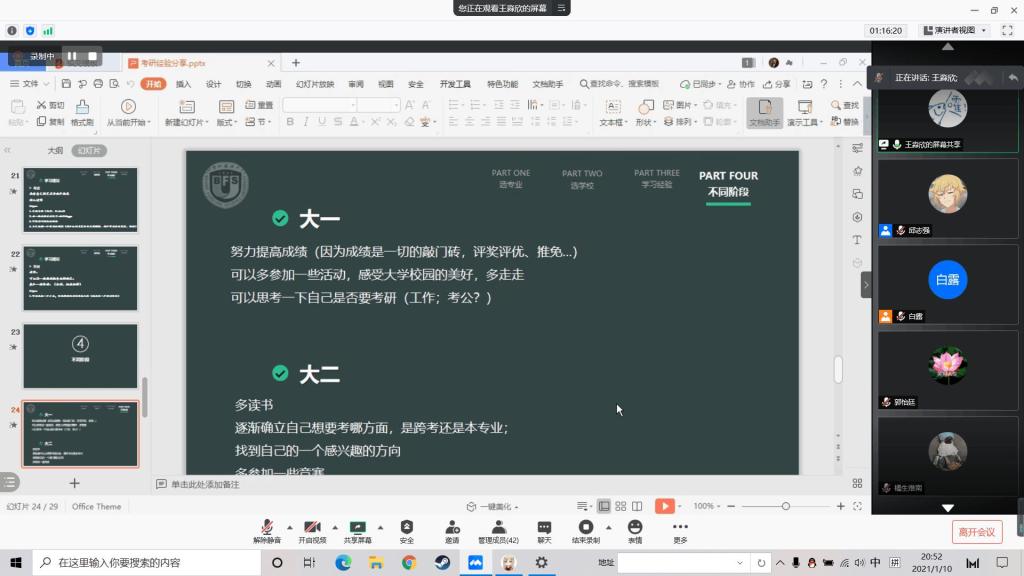Click the 从当前开始 slideshow button
Viewport: 1024px width, 576px height.
coord(128,112)
